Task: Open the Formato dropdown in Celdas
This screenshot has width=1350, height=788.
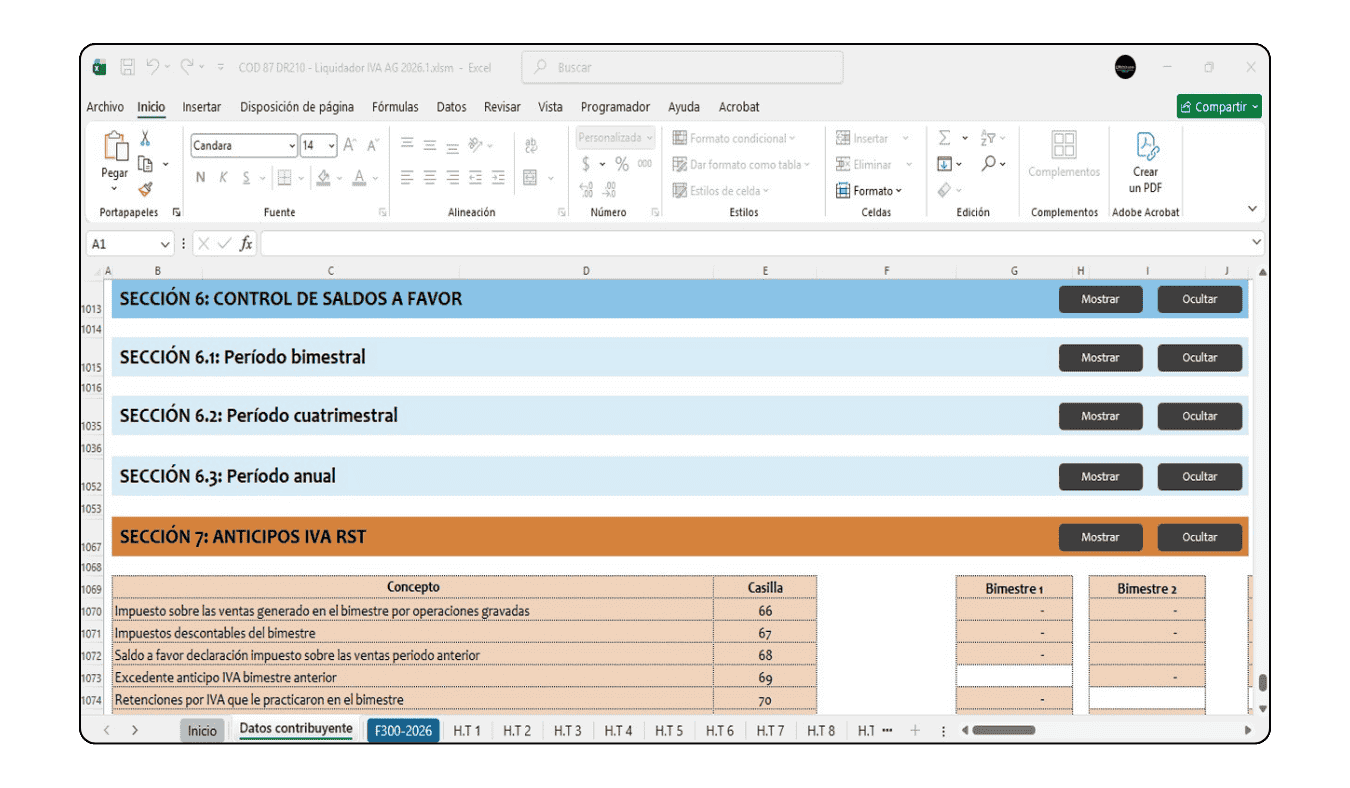Action: click(x=868, y=191)
